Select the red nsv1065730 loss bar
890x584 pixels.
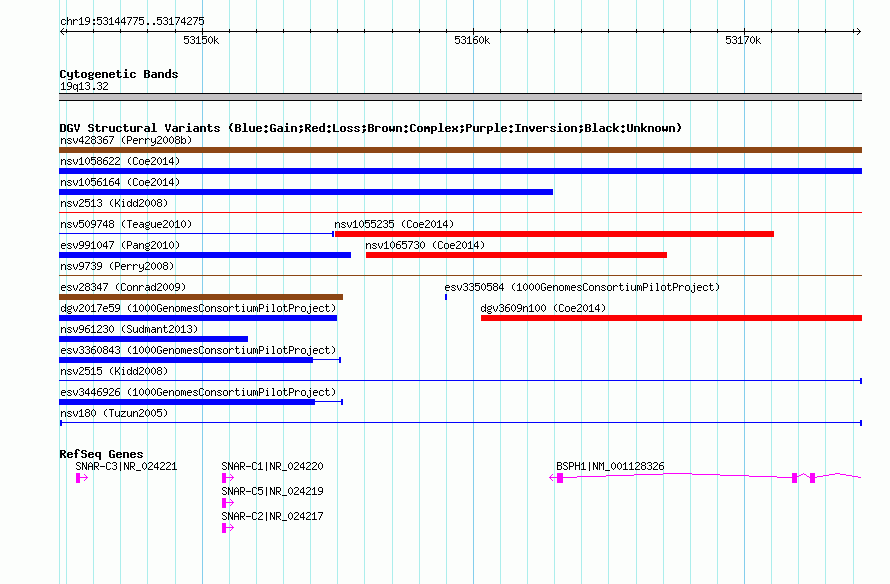click(x=517, y=255)
